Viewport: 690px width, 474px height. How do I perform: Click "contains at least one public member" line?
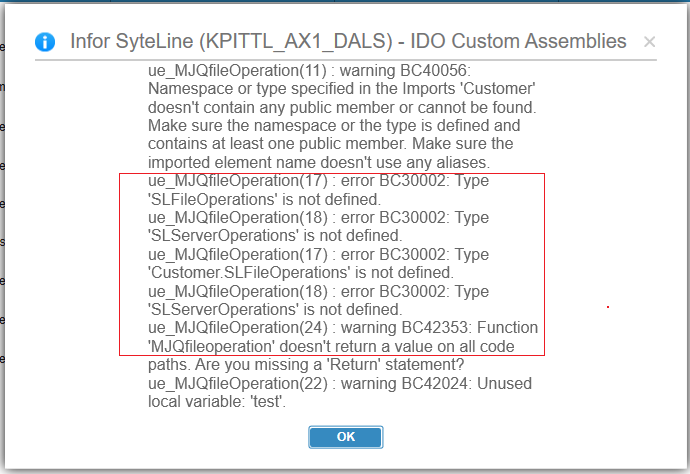pyautogui.click(x=330, y=143)
